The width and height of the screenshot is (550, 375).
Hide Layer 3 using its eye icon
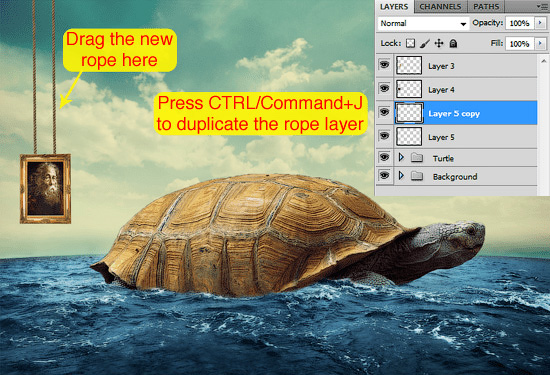(384, 65)
